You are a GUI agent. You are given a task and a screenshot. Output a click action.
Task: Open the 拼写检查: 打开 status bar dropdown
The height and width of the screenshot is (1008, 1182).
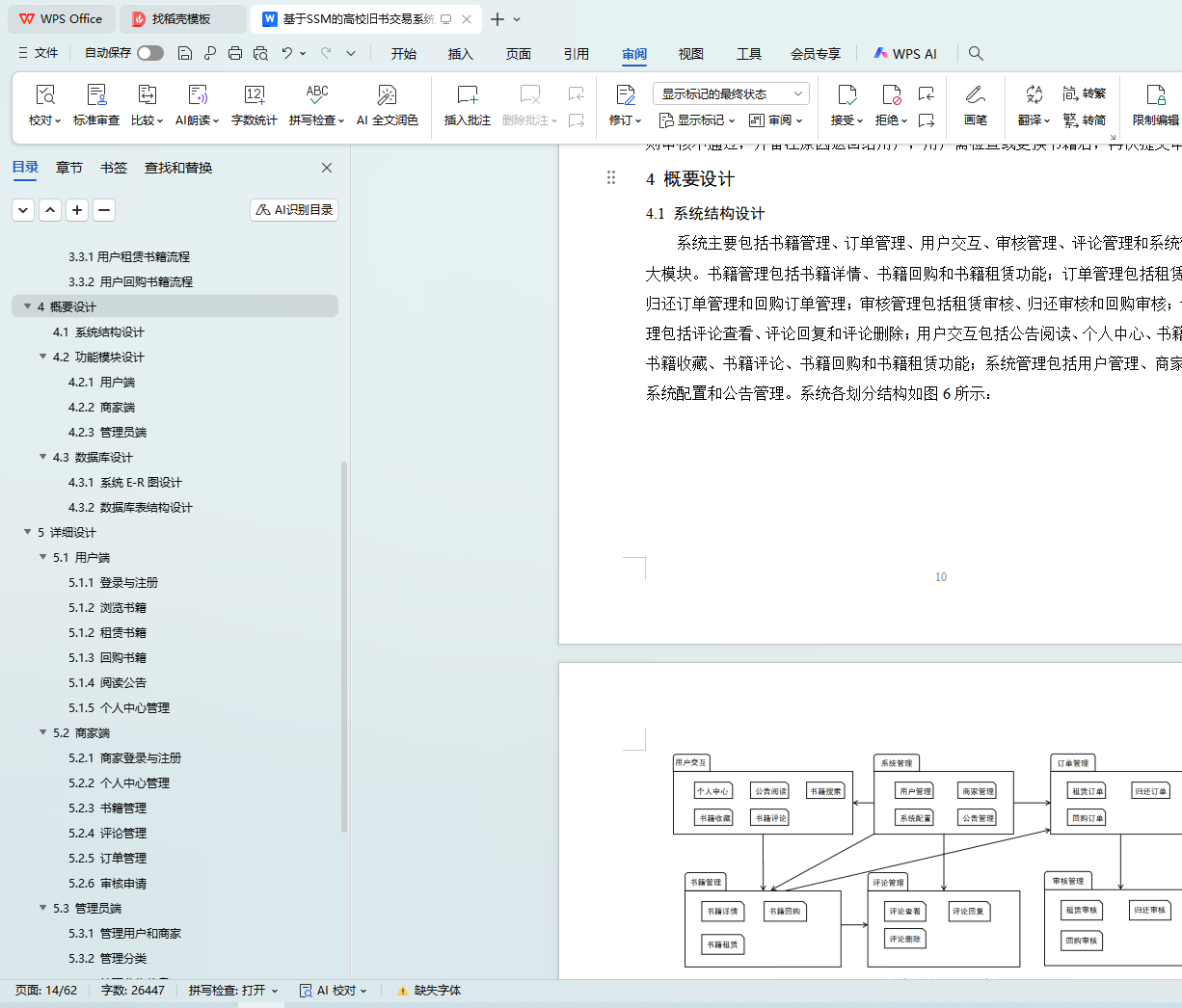click(x=232, y=991)
